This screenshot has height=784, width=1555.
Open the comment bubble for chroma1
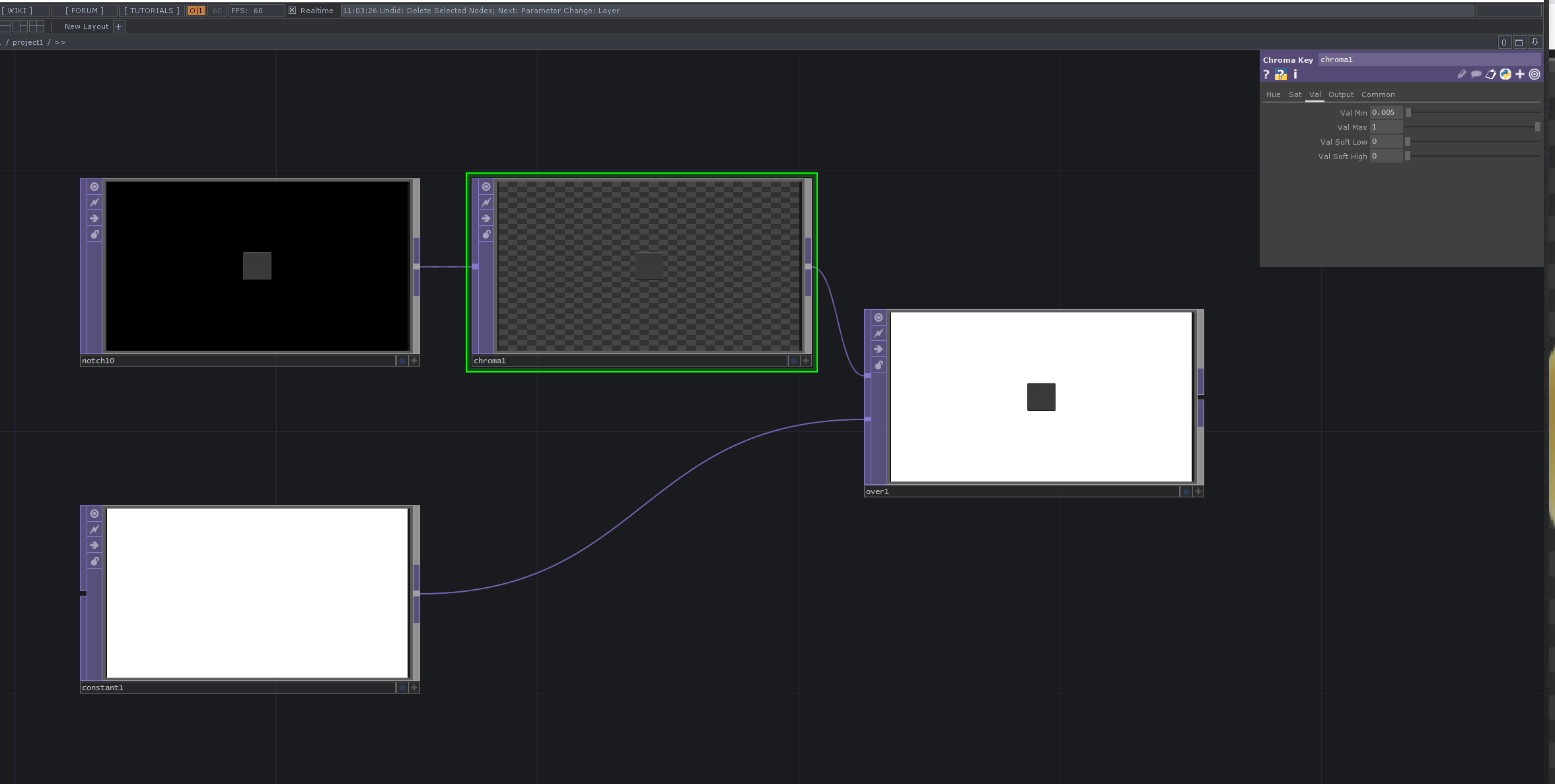(x=1476, y=75)
